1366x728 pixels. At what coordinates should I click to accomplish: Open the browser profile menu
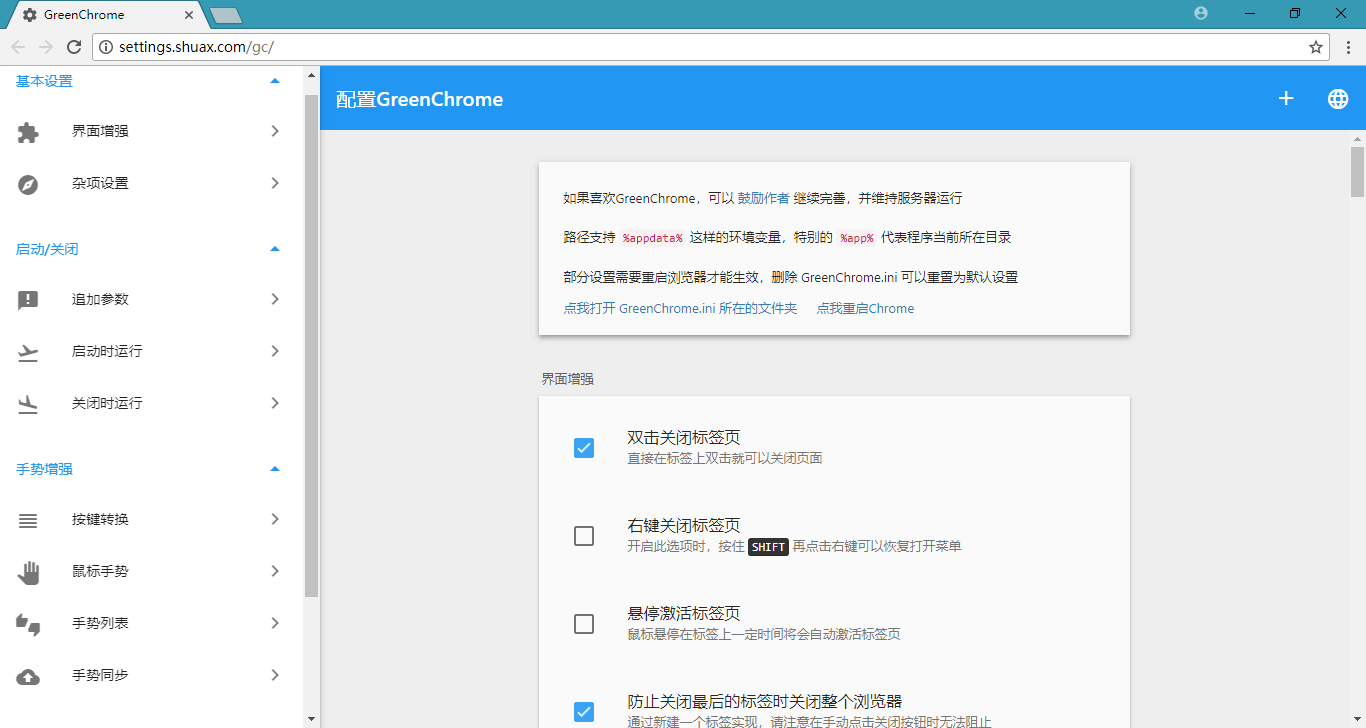(x=1199, y=14)
